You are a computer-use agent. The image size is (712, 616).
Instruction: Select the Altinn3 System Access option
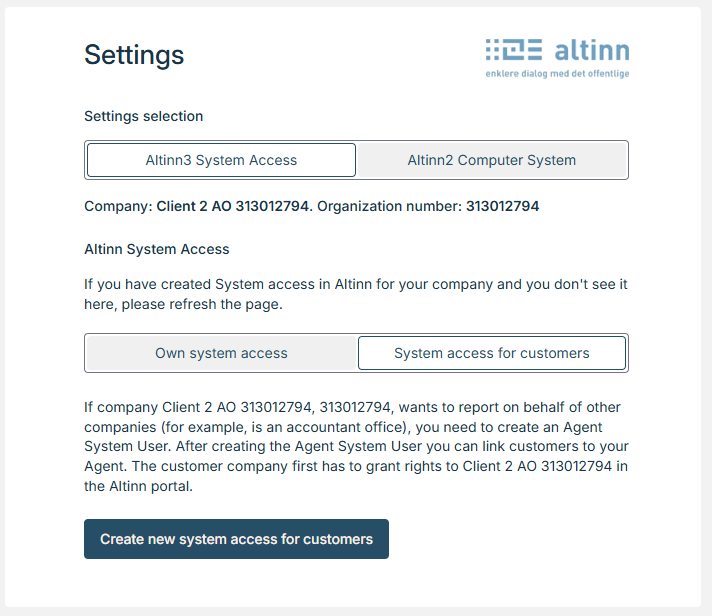click(x=221, y=160)
